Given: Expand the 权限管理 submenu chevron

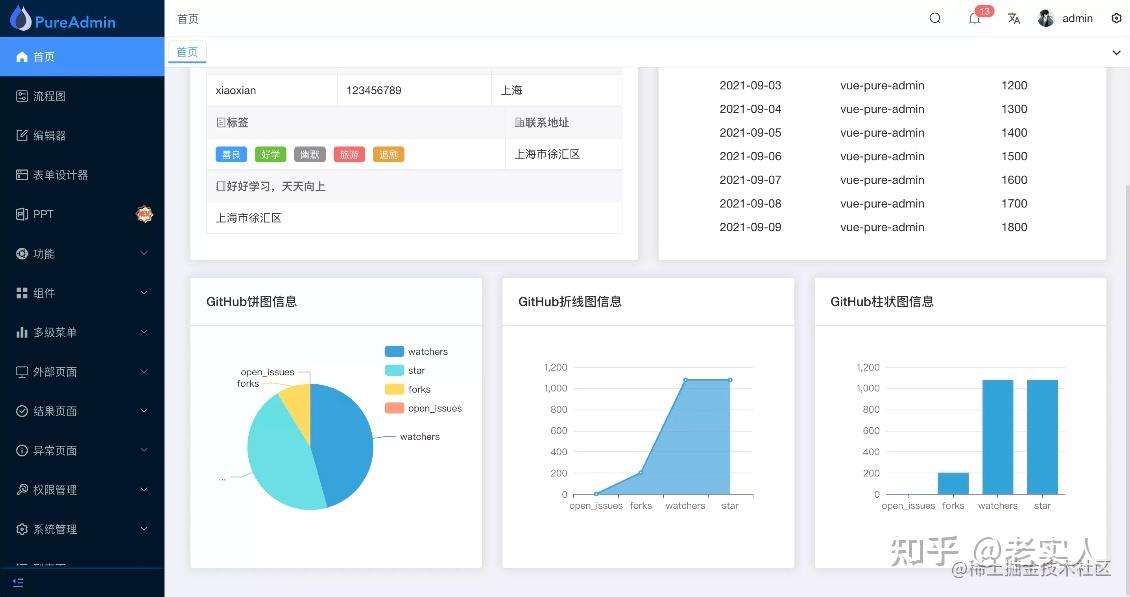Looking at the screenshot, I should tap(144, 490).
